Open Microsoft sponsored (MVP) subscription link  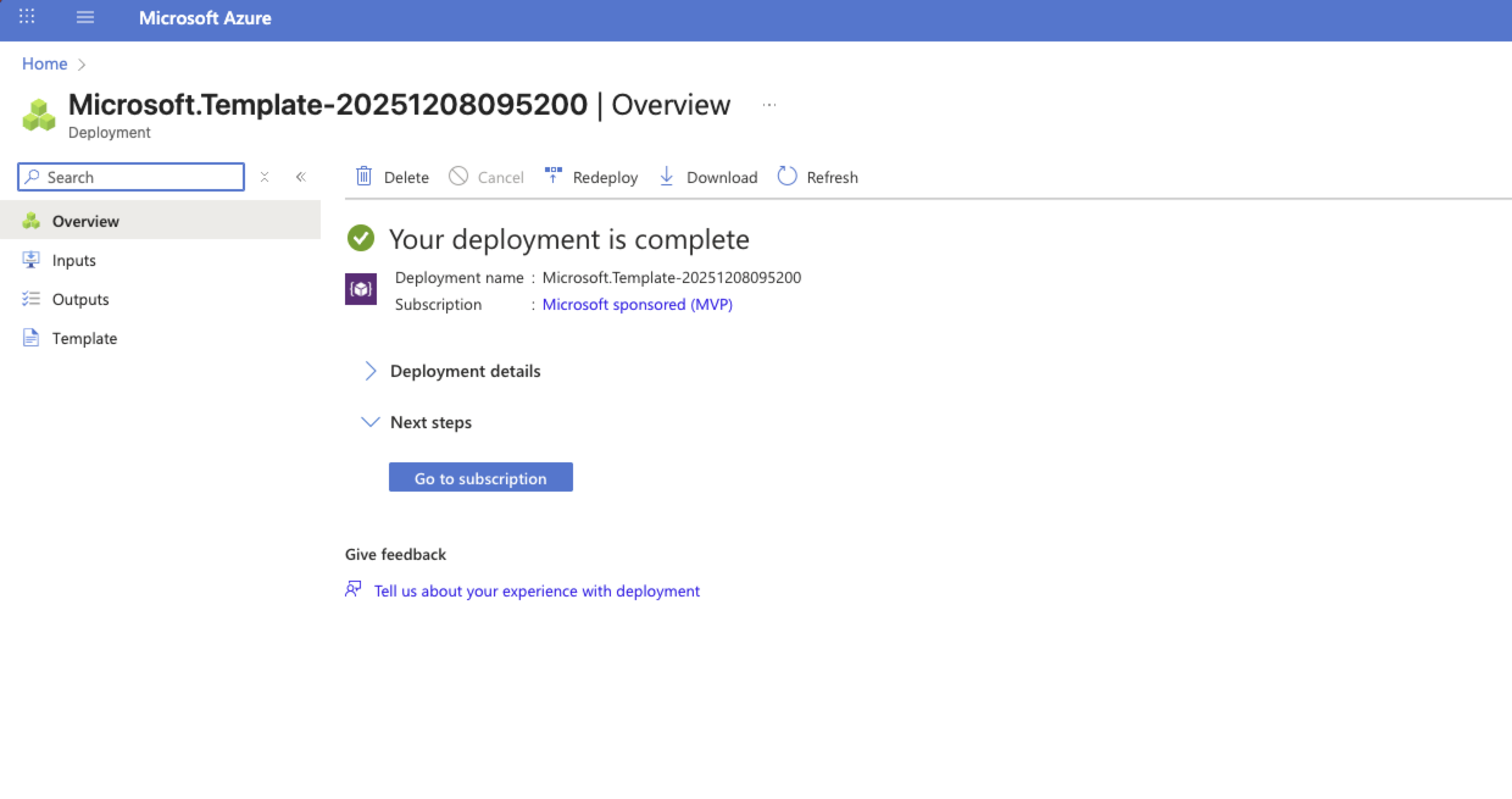click(637, 304)
